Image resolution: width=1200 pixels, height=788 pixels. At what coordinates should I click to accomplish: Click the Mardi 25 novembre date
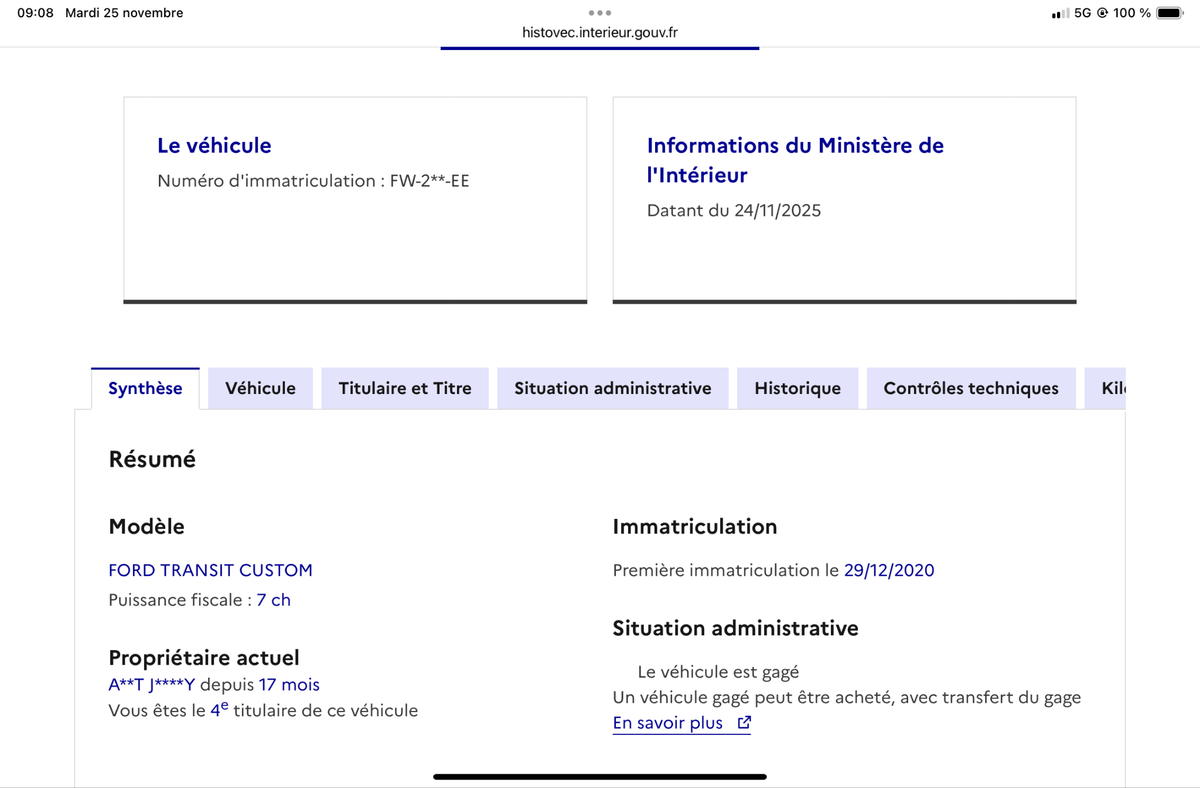pyautogui.click(x=124, y=13)
